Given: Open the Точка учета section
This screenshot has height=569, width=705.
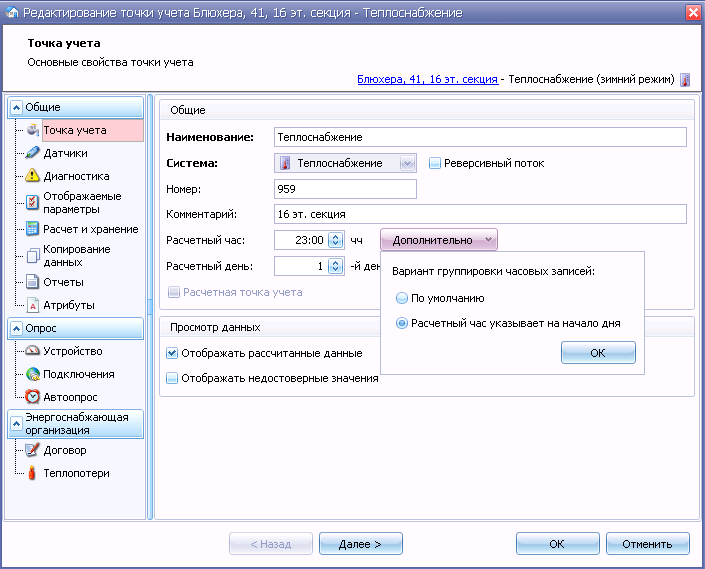Looking at the screenshot, I should (93, 130).
